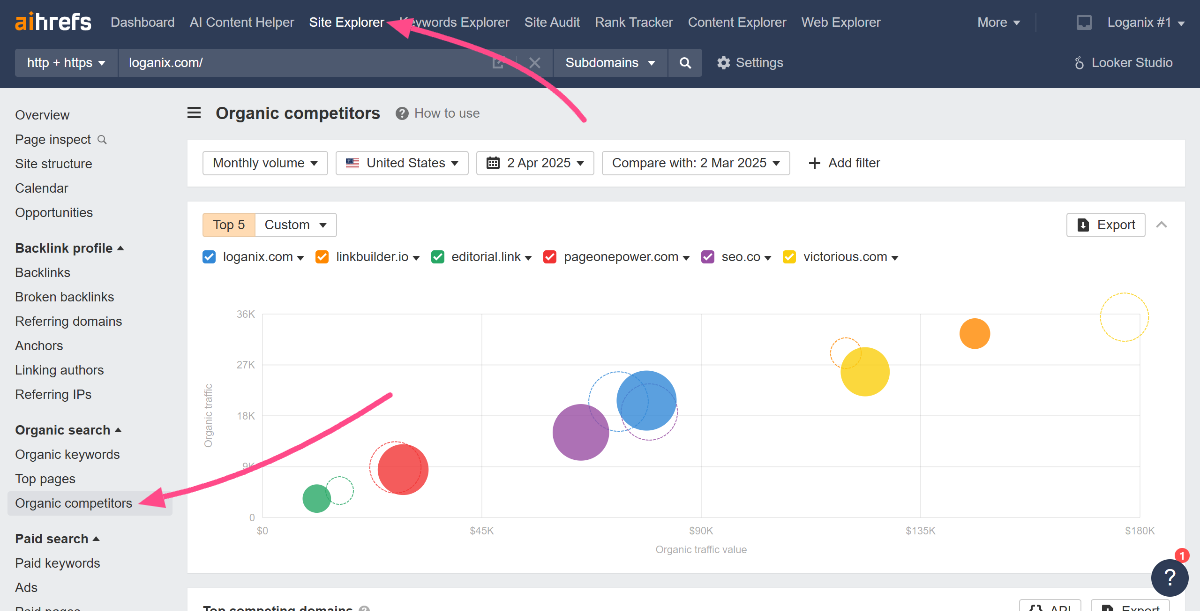
Task: Click the monitor icon next to Loganix #1
Action: [1084, 22]
